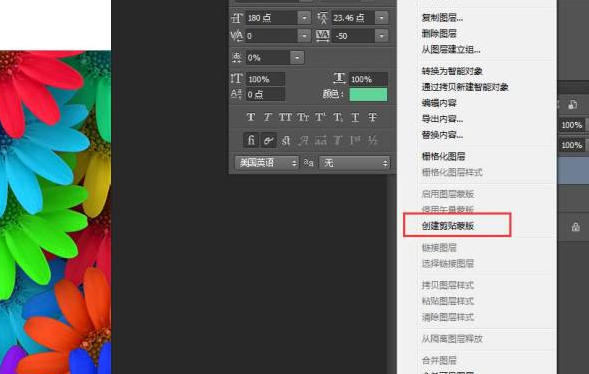Viewport: 589px width, 374px height.
Task: Toggle the swash OpenType button
Action: click(x=303, y=140)
